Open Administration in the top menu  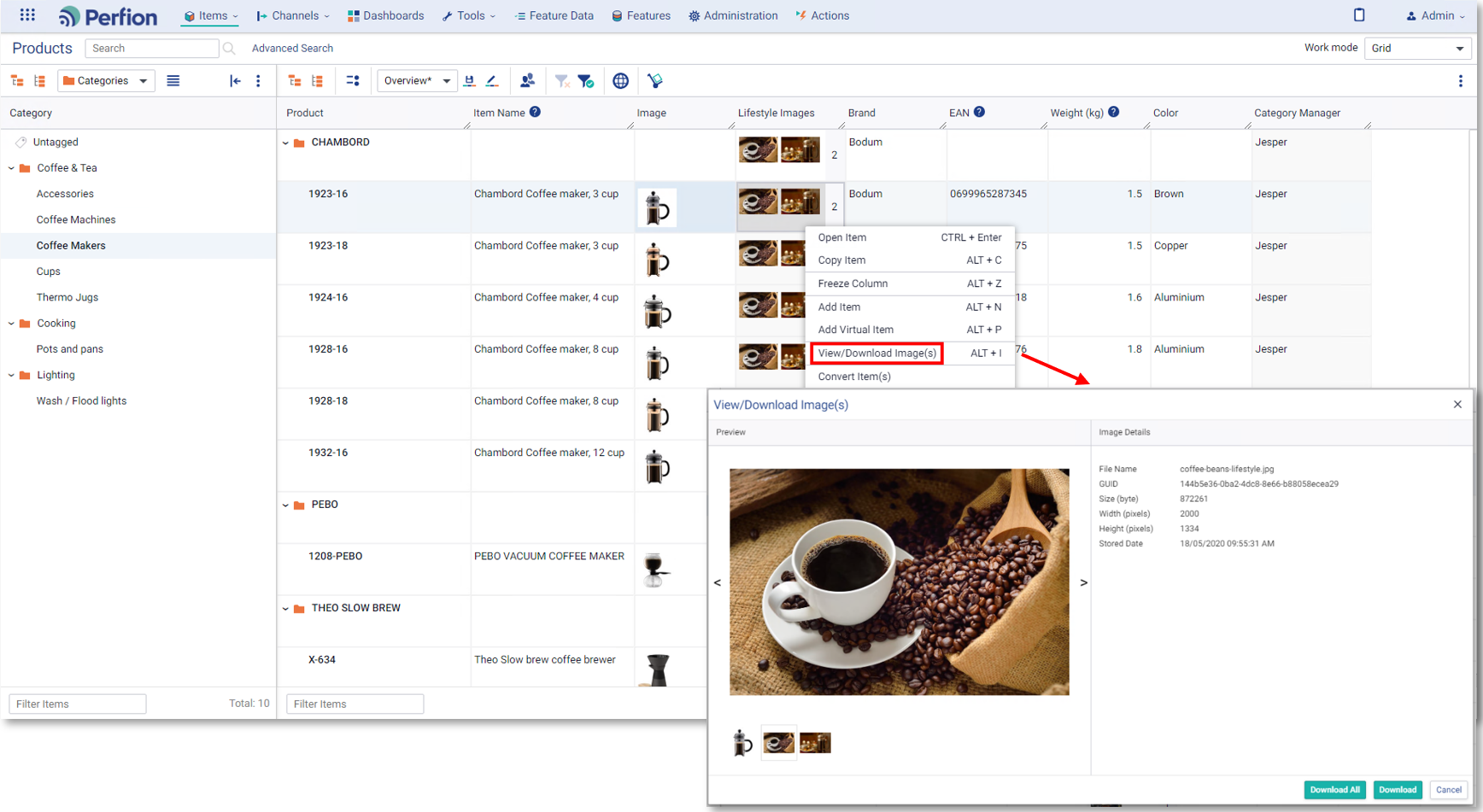pyautogui.click(x=733, y=16)
